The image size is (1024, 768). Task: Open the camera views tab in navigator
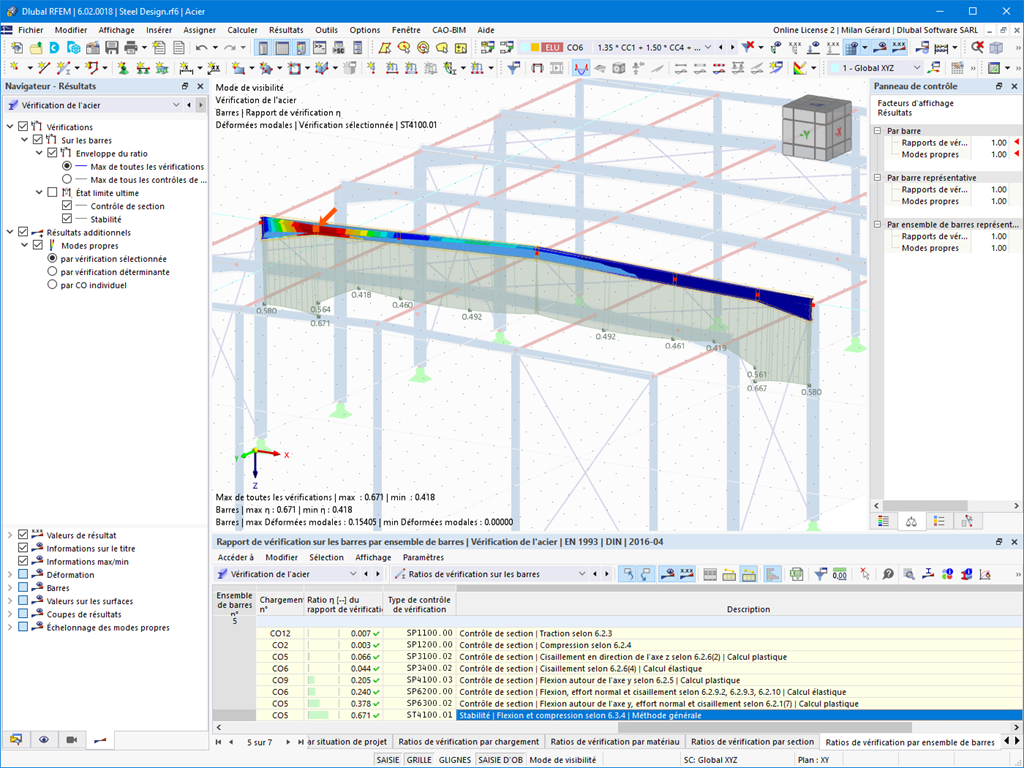(x=71, y=740)
